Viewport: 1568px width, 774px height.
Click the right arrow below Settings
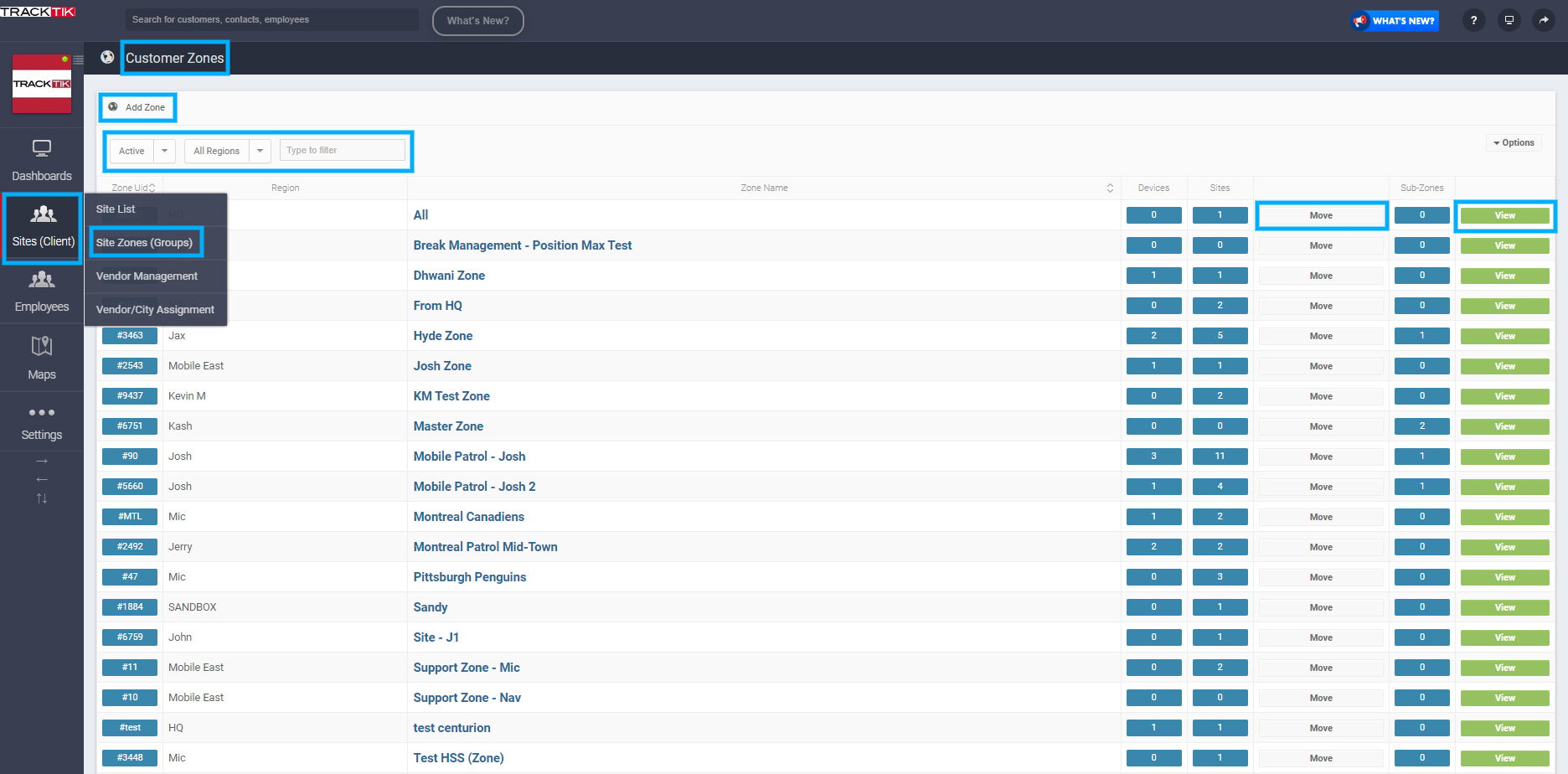point(42,462)
